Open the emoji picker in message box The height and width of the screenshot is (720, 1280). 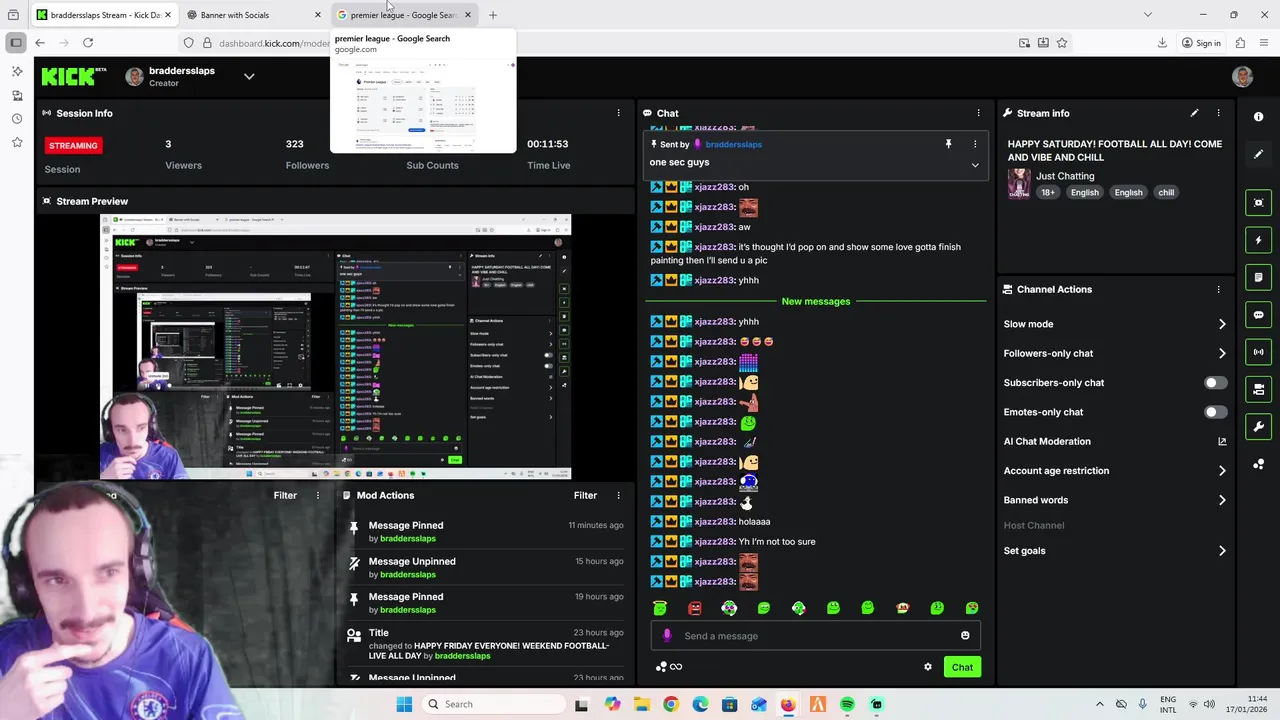click(965, 636)
